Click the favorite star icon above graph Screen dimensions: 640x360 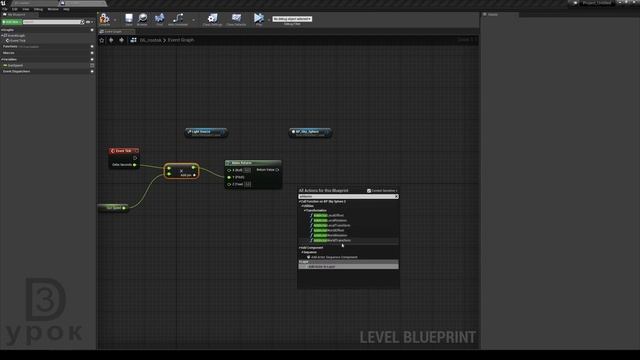pos(102,40)
